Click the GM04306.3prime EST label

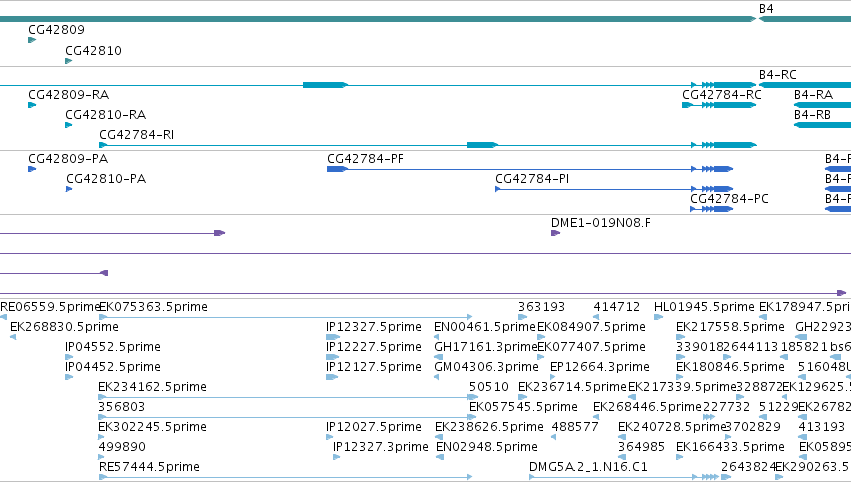[486, 367]
